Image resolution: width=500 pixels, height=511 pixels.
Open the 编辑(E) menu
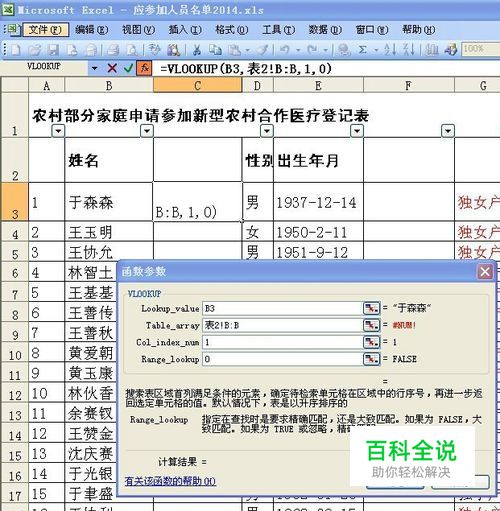pos(91,30)
